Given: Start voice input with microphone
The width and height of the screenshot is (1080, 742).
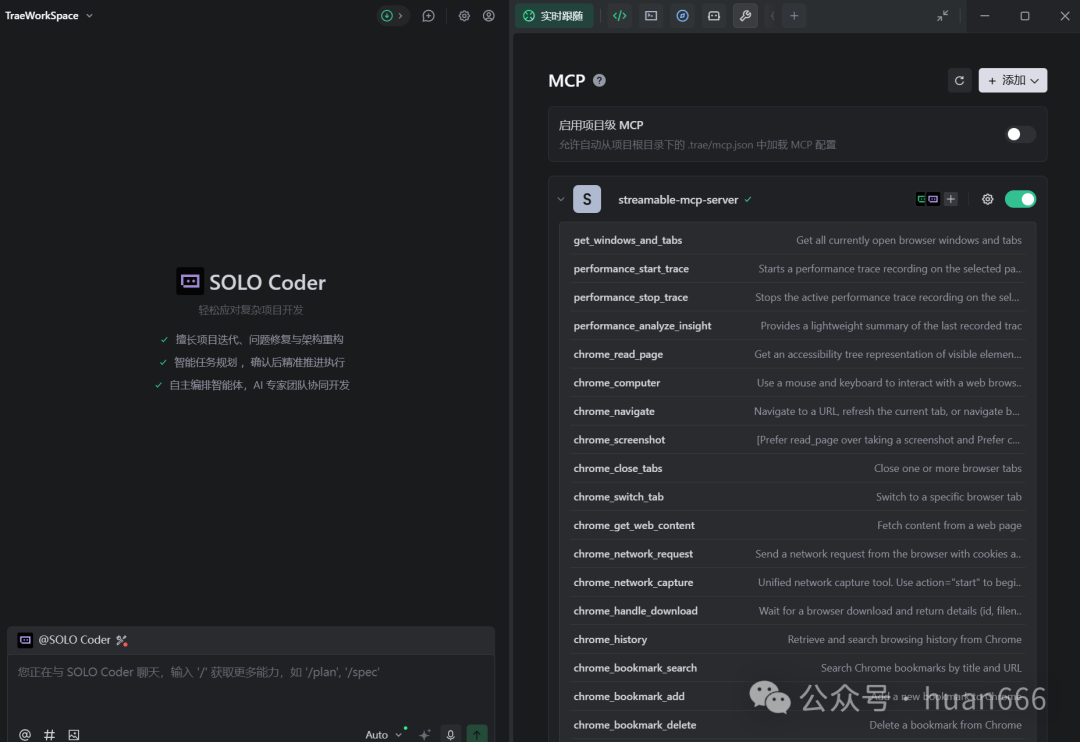Looking at the screenshot, I should 450,734.
